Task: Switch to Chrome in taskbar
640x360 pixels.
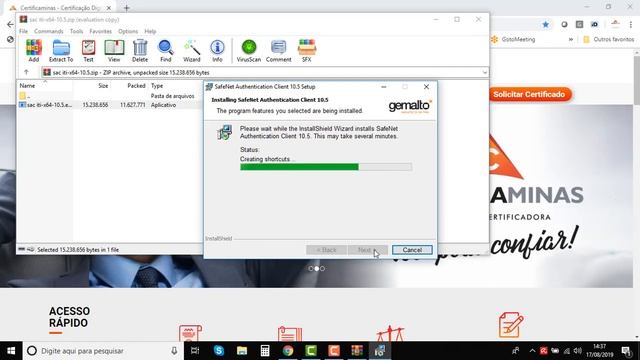Action: coord(288,351)
